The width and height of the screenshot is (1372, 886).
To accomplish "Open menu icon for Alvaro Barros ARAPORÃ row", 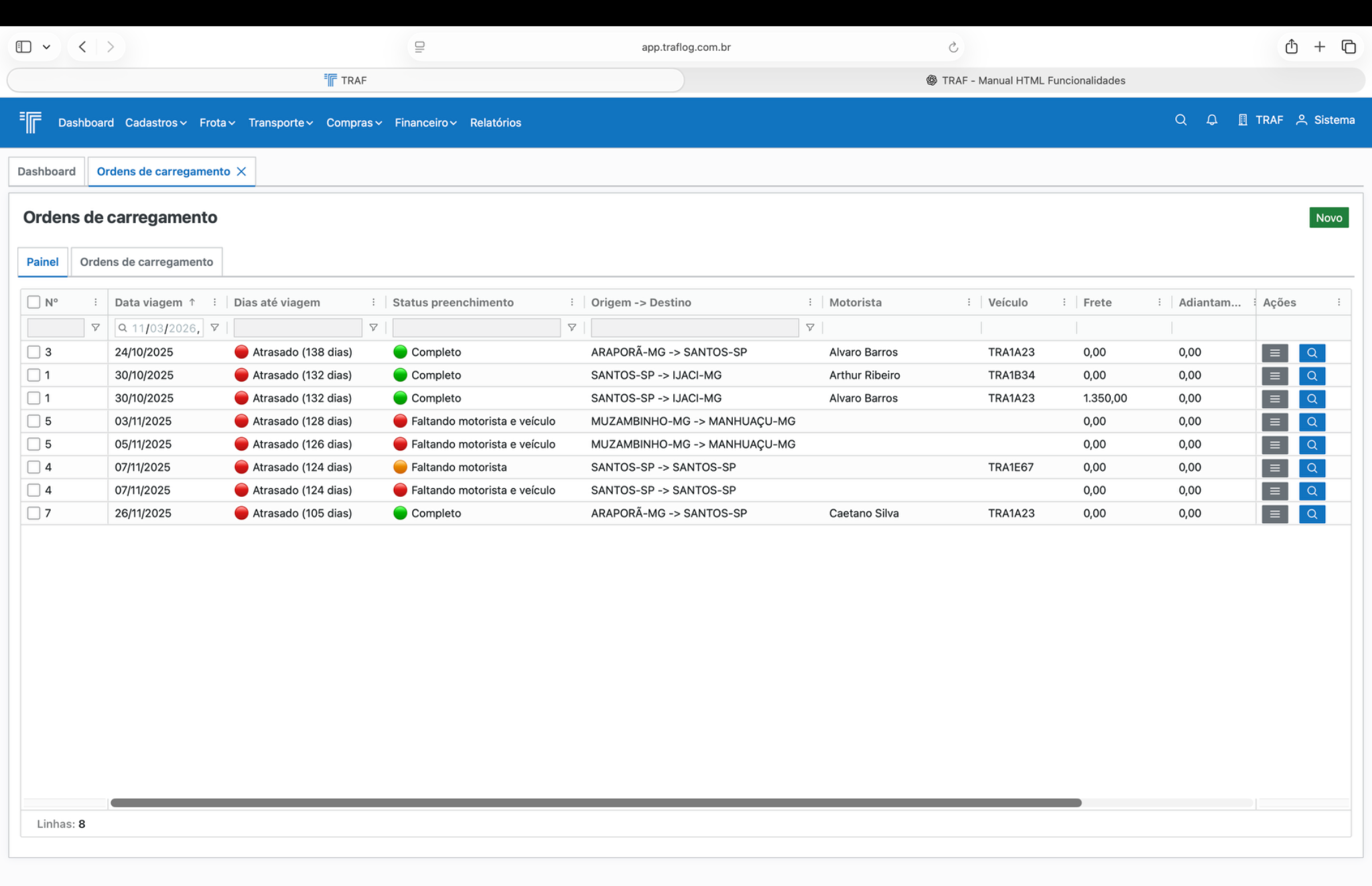I will 1274,353.
